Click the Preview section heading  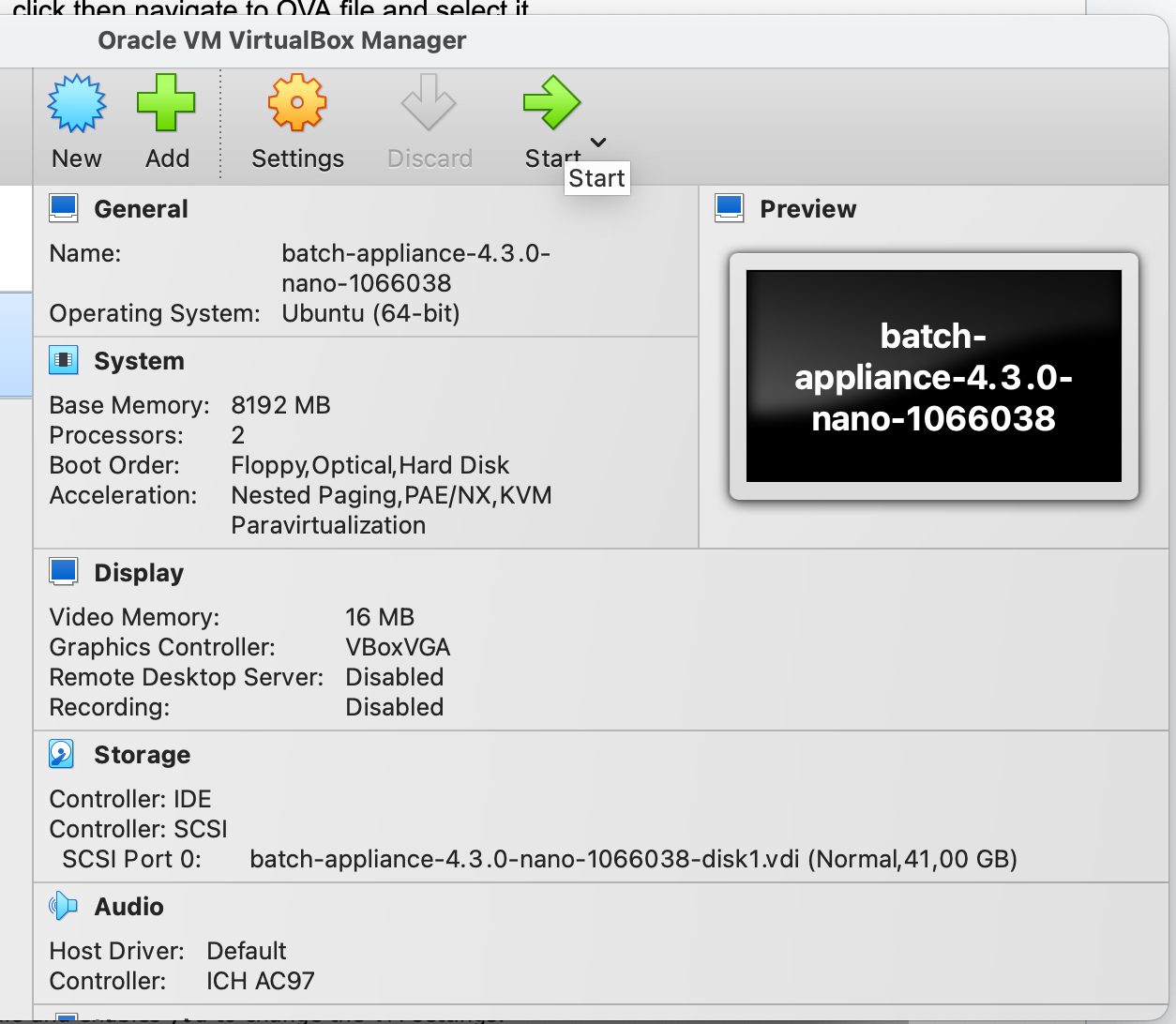click(x=808, y=209)
